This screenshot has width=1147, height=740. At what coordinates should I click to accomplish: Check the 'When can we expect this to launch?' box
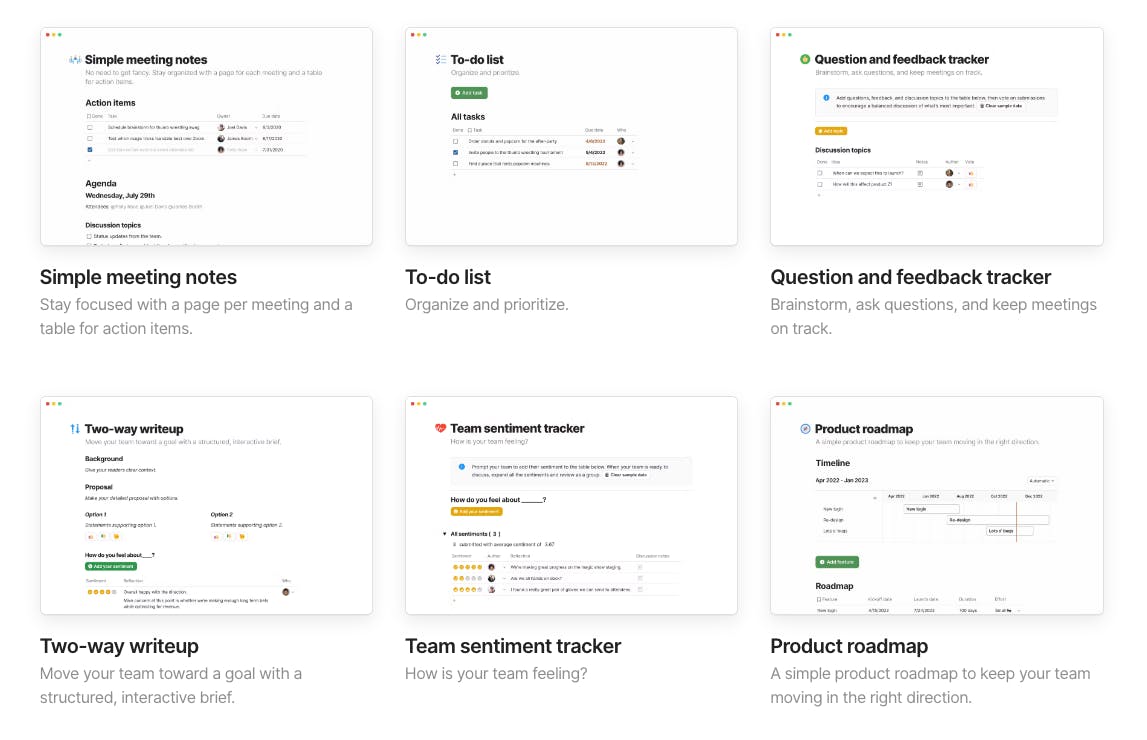(x=820, y=173)
